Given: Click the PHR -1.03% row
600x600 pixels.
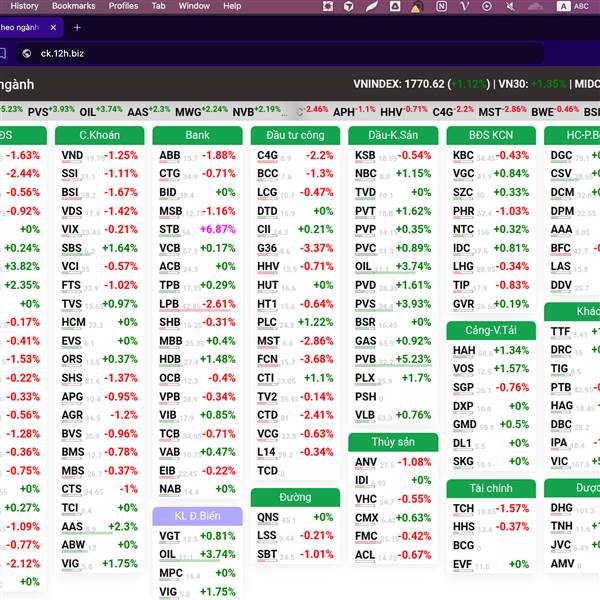Looking at the screenshot, I should pyautogui.click(x=491, y=211).
